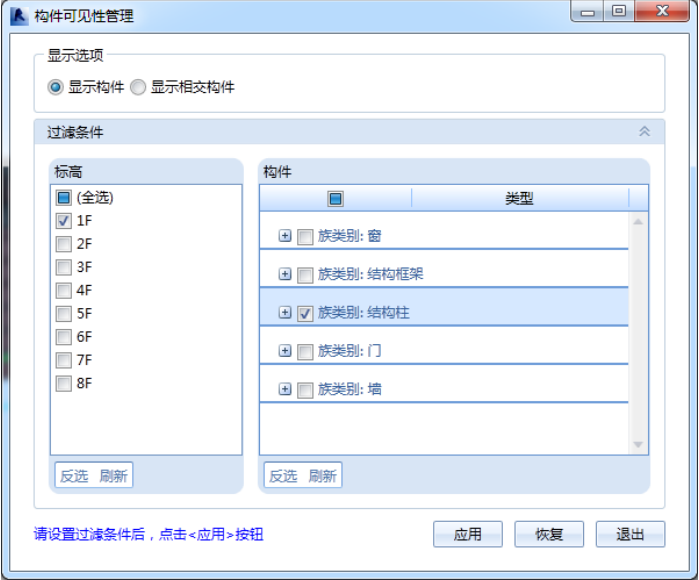Check the 3F level checkbox

pos(63,267)
